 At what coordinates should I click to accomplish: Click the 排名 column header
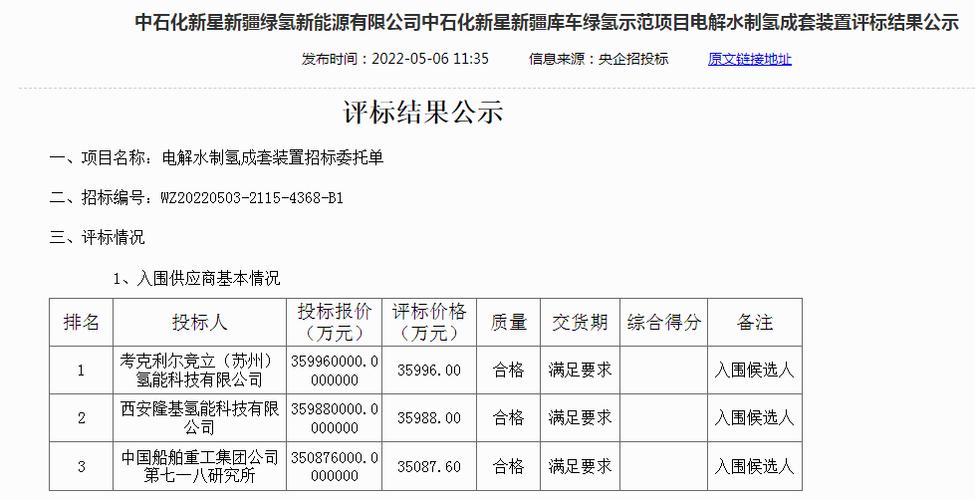pos(81,322)
